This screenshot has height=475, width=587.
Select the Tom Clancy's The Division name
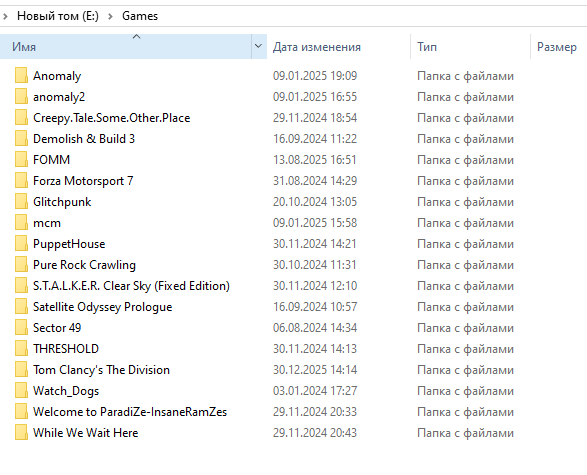(101, 369)
